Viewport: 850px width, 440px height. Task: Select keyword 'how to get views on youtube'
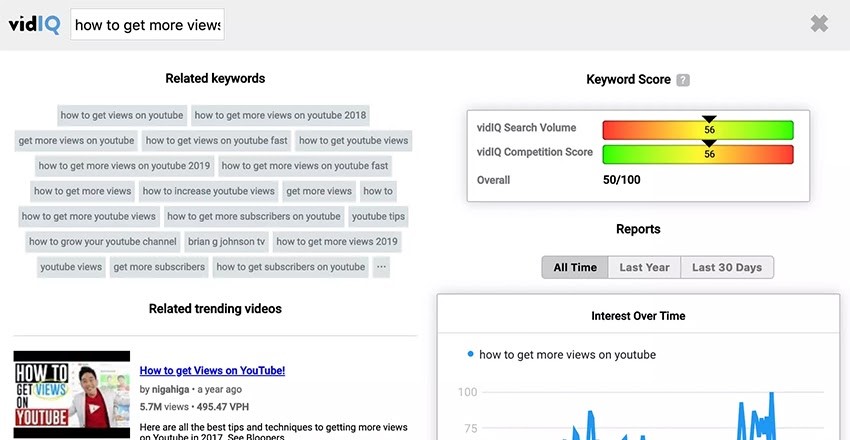click(122, 115)
